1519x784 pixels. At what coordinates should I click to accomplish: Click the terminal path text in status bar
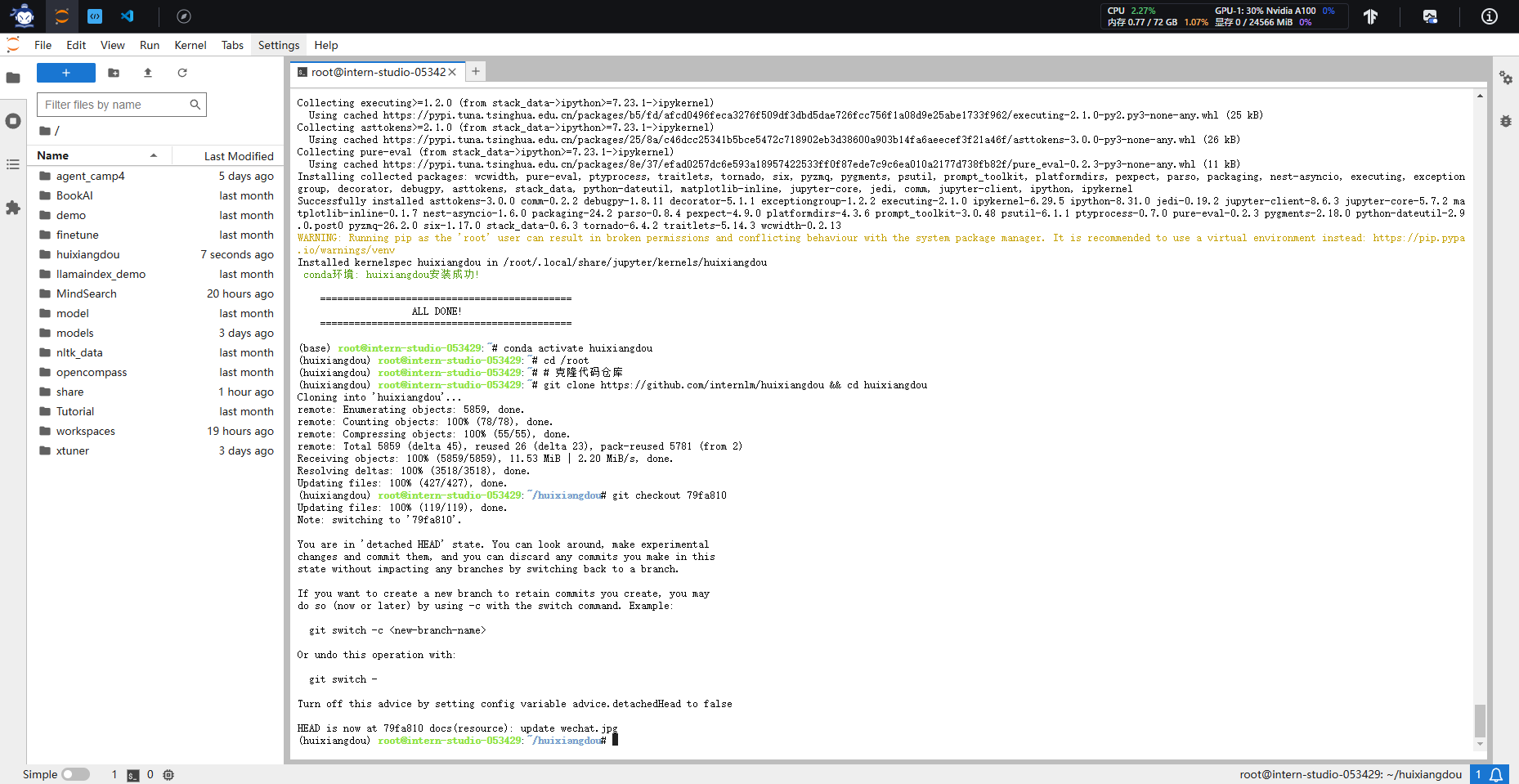(1351, 774)
